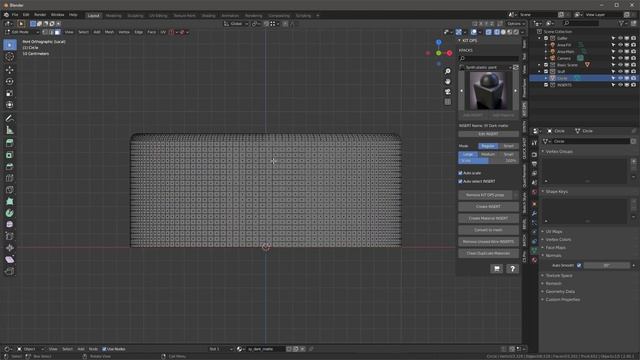
Task: Hide the Gaffer collection with eye icon
Action: coord(620,38)
